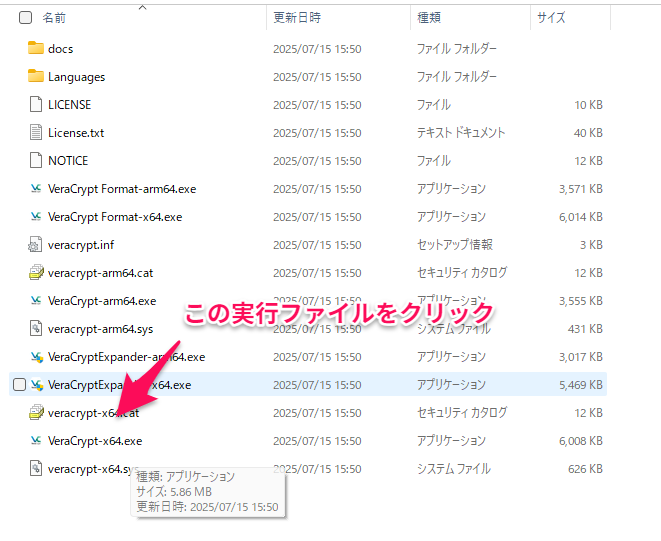
Task: Click the 626 KB size cell
Action: point(585,468)
